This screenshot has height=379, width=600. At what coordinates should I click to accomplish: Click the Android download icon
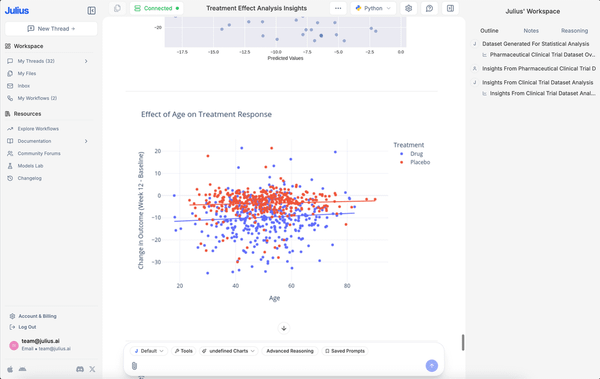coord(23,369)
